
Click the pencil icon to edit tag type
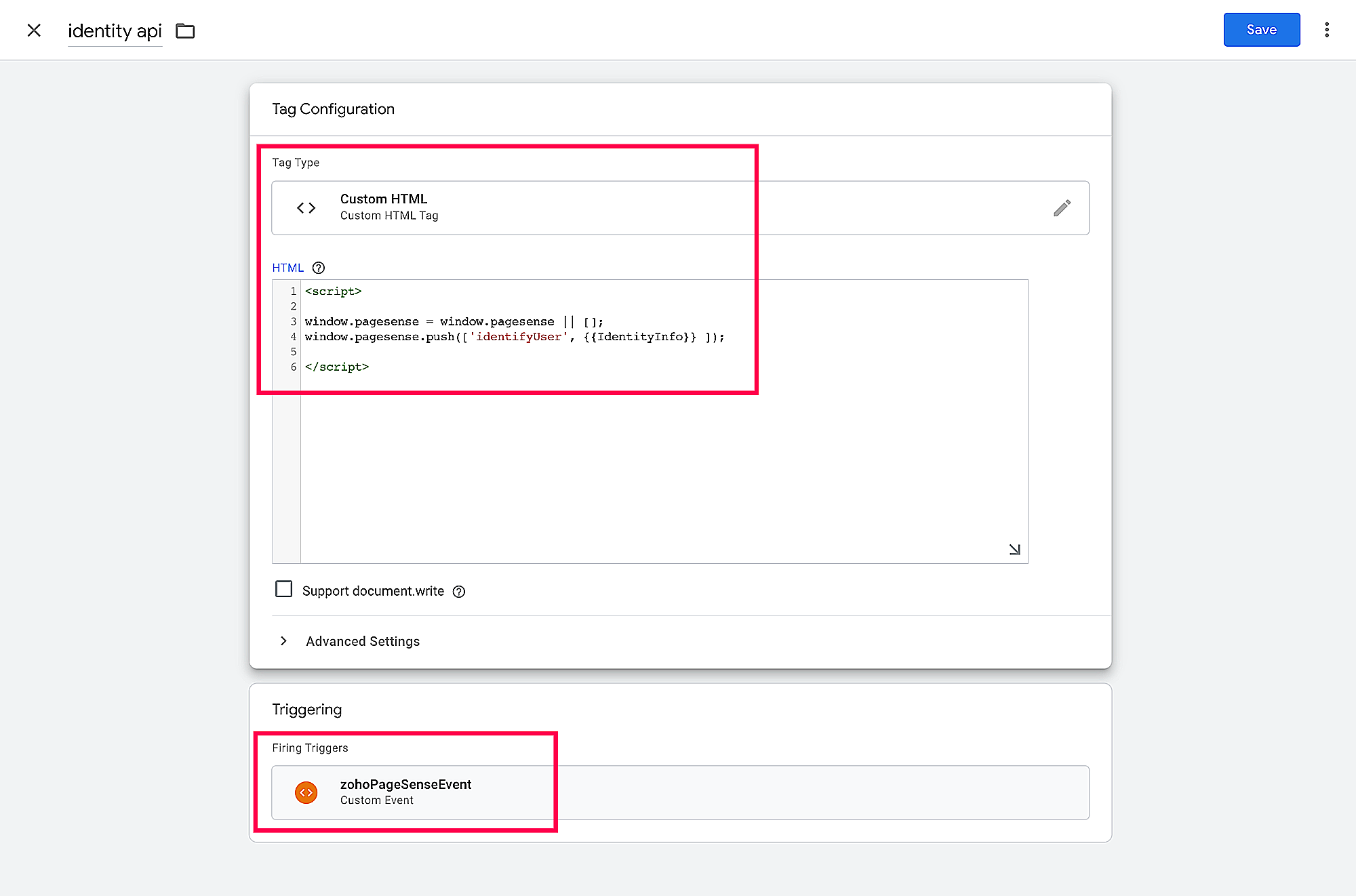coord(1062,208)
